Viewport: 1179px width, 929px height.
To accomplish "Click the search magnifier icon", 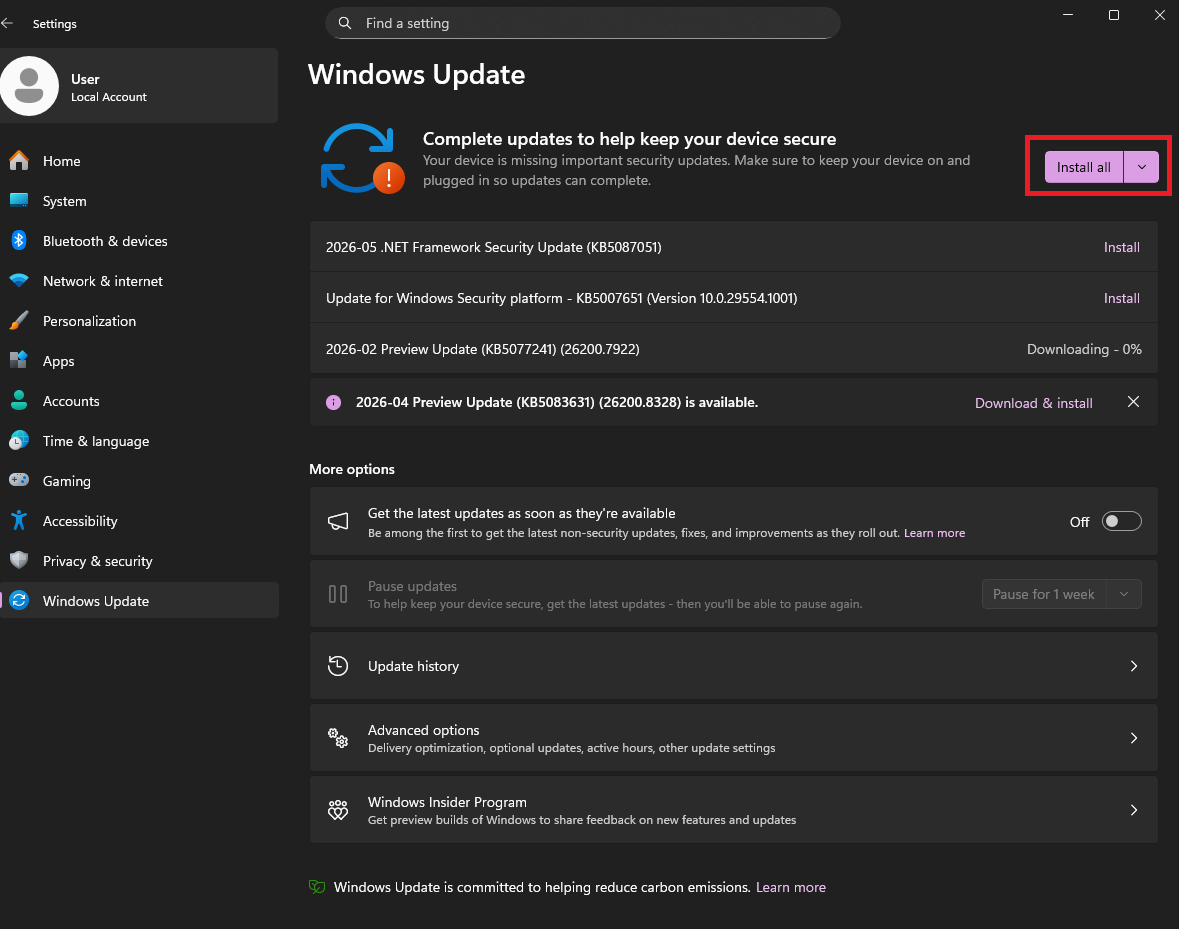I will (x=345, y=23).
